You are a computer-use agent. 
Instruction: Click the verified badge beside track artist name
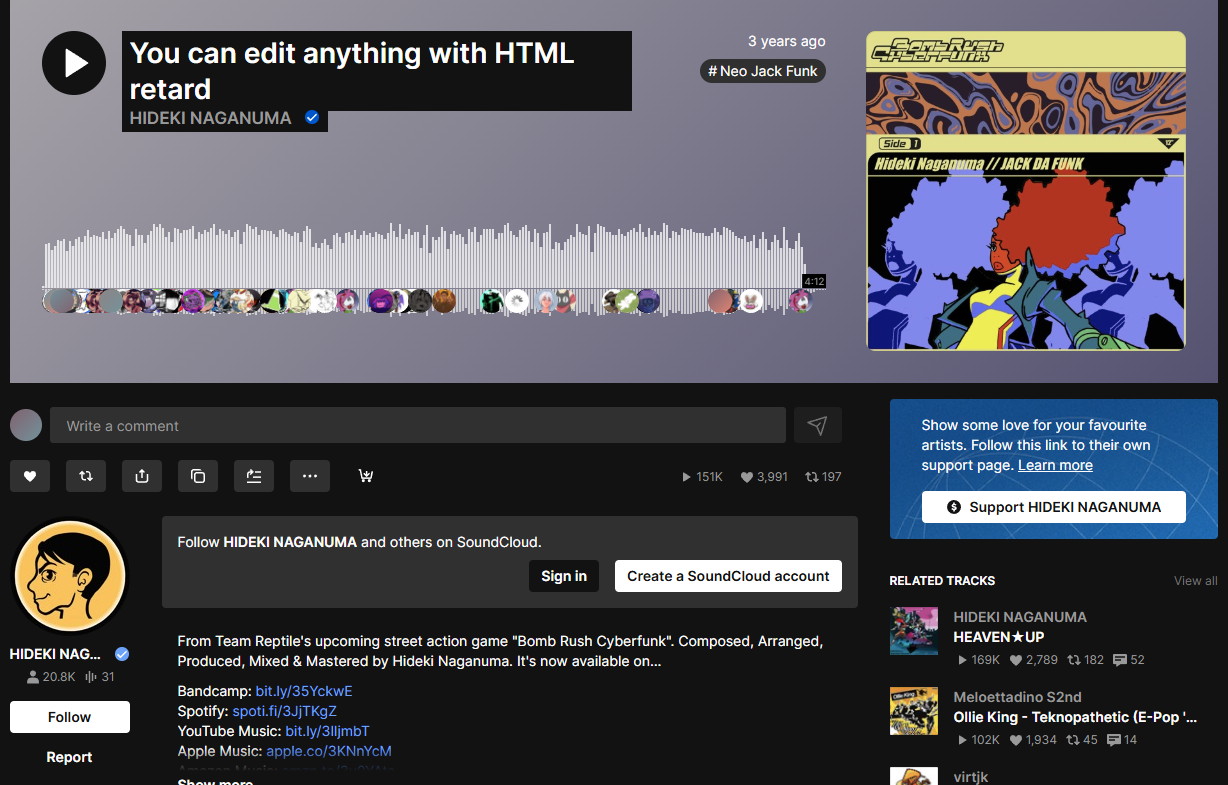click(x=312, y=118)
